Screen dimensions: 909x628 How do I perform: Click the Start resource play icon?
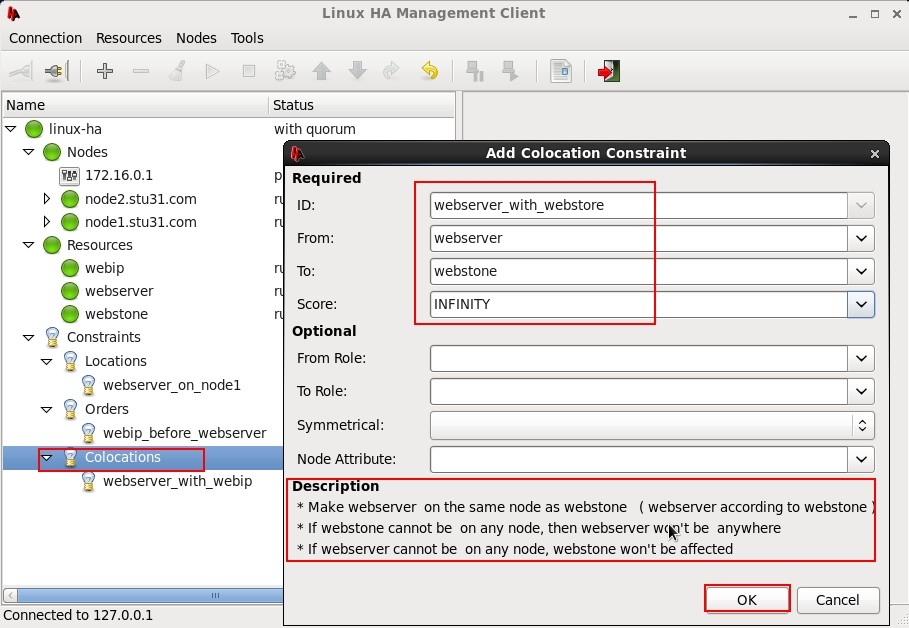[x=212, y=71]
